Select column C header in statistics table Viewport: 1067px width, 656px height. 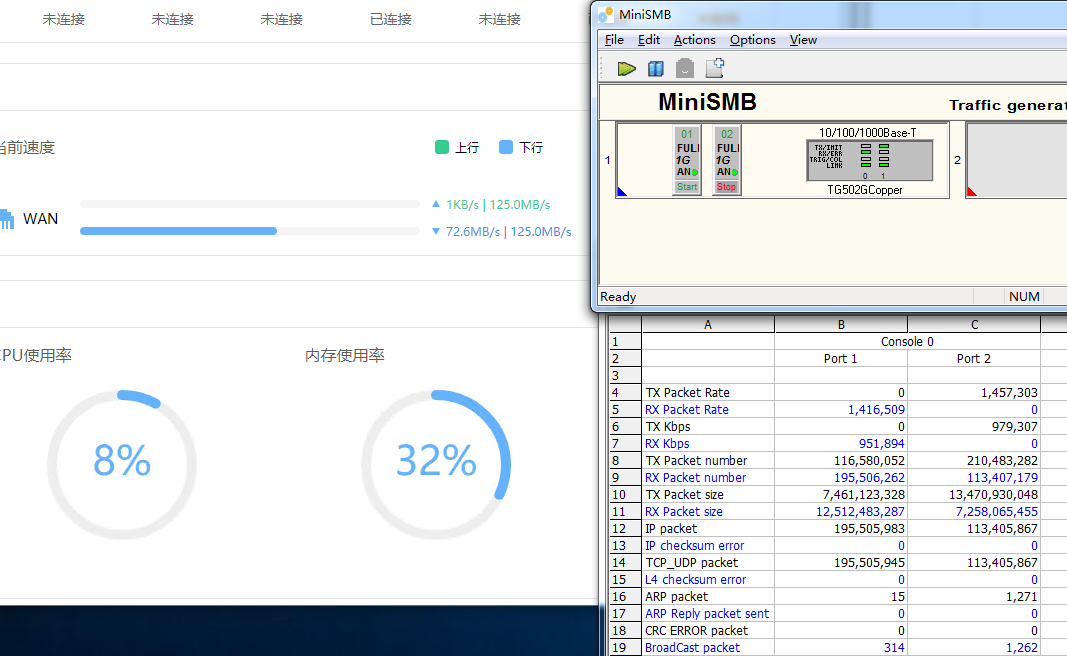[974, 325]
